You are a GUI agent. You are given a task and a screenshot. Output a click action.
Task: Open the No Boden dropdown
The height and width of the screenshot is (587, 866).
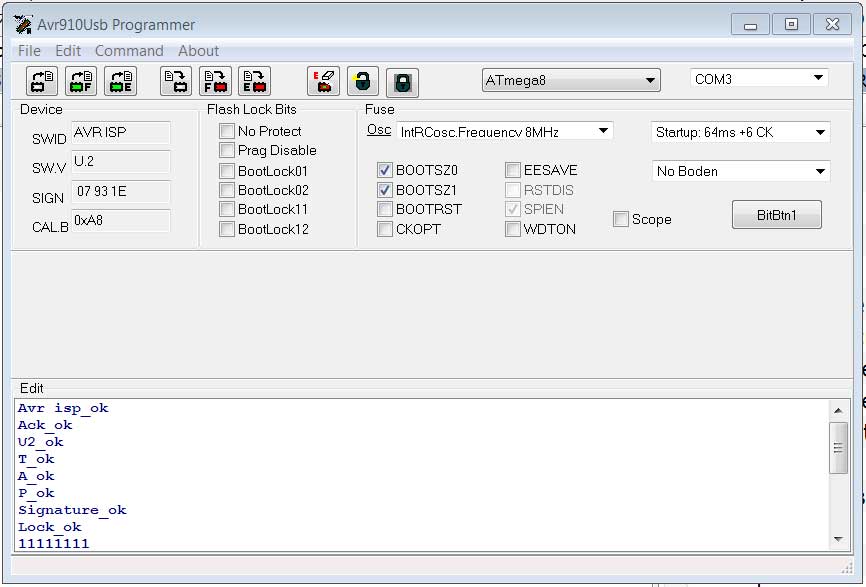(741, 171)
